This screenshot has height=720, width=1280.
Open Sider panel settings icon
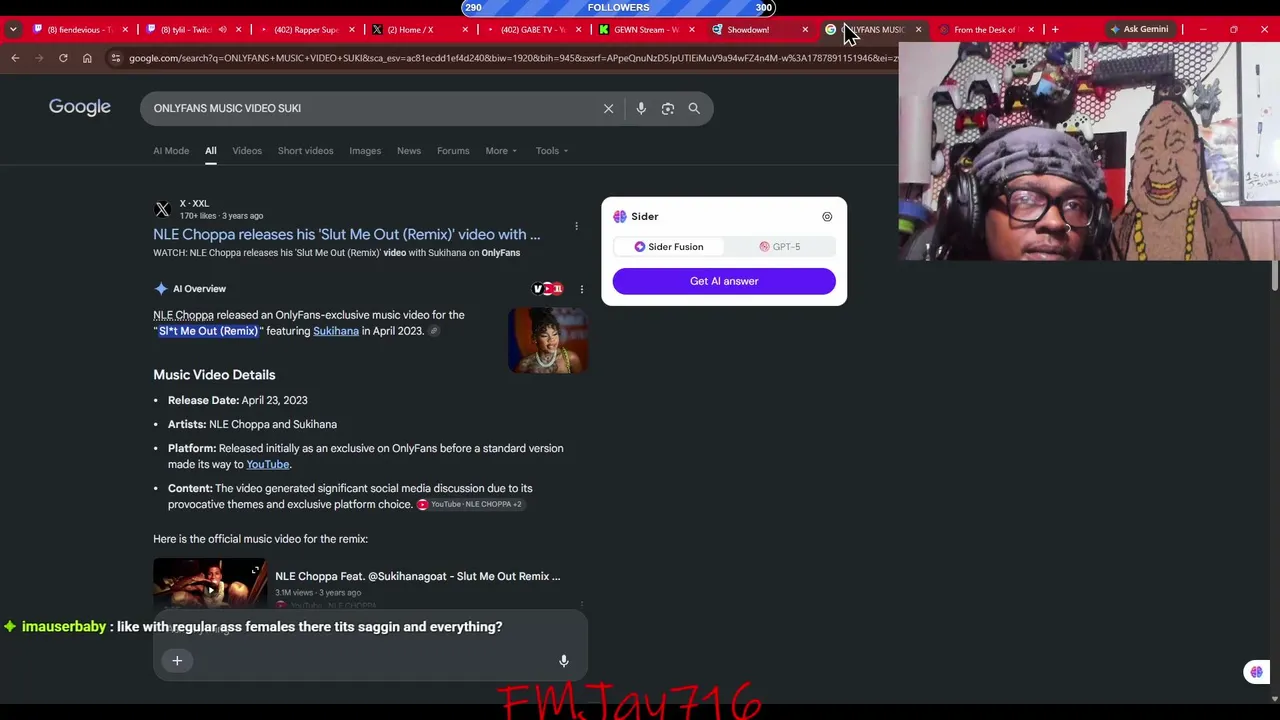[827, 216]
